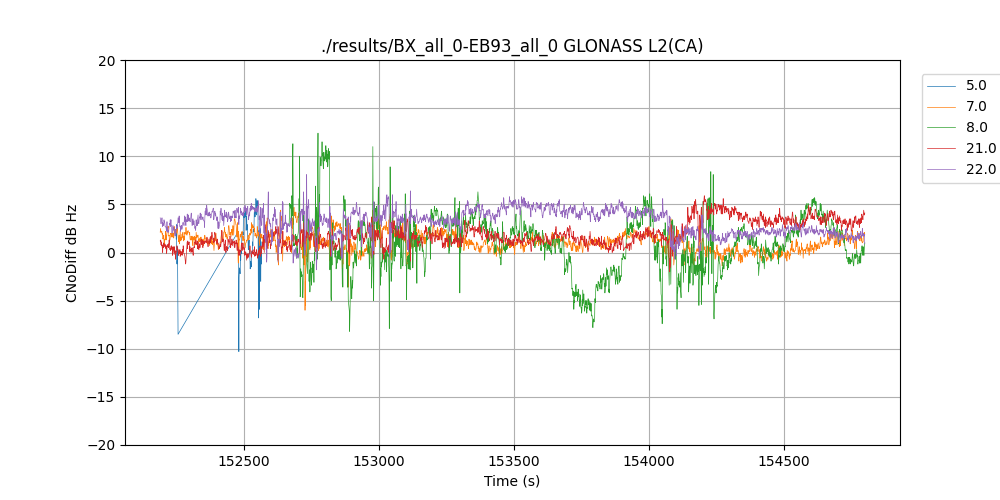The height and width of the screenshot is (500, 1000).
Task: Click the Time (s) x-axis label
Action: [512, 481]
